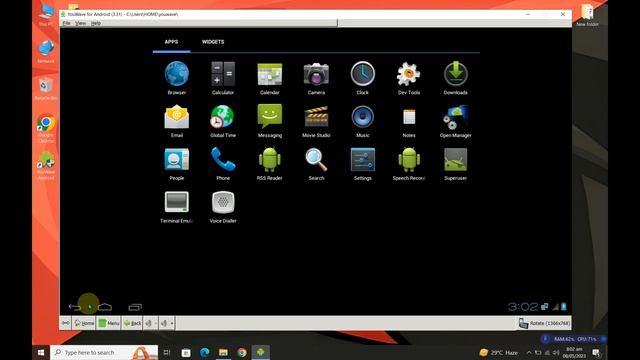Click the Android battery status icon
This screenshot has height=360, width=640.
(x=564, y=307)
